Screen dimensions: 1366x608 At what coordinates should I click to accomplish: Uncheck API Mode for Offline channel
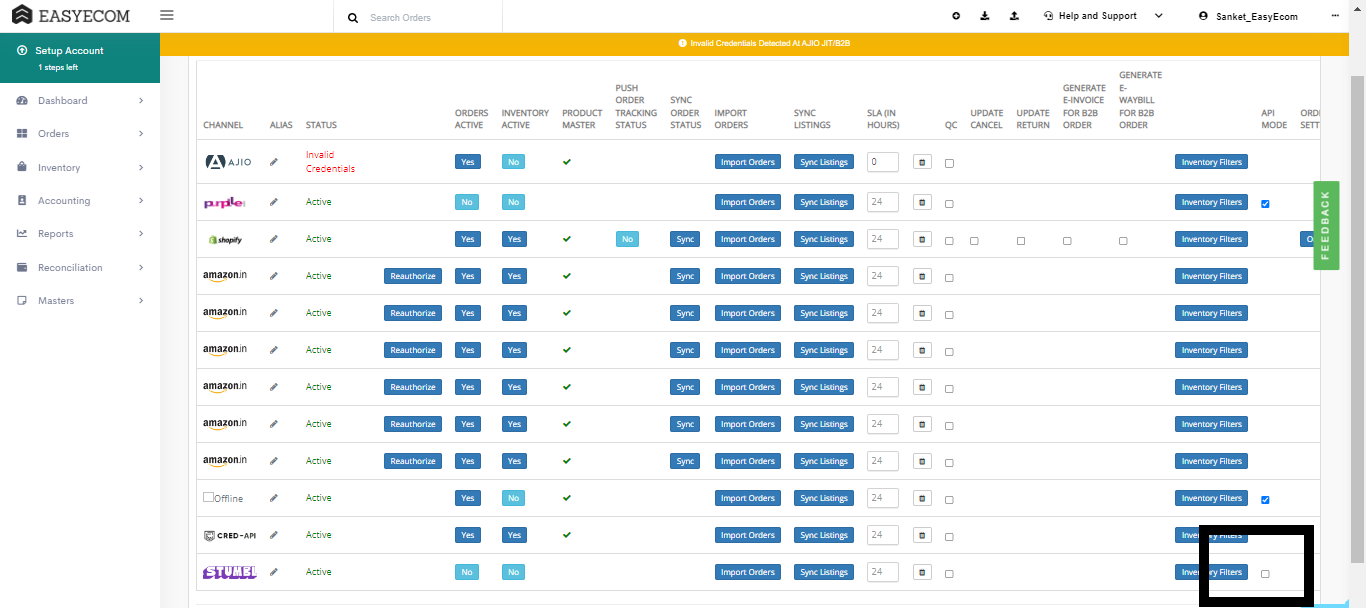[1265, 500]
